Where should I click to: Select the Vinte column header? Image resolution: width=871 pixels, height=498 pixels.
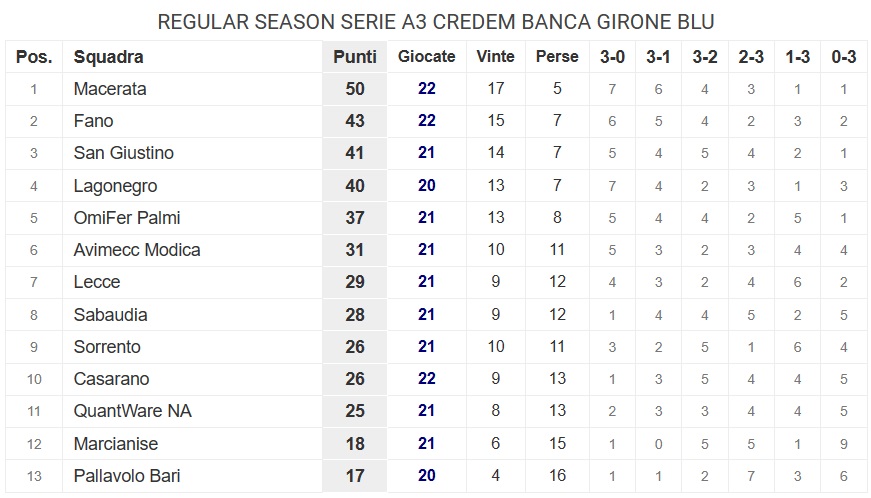pyautogui.click(x=496, y=57)
